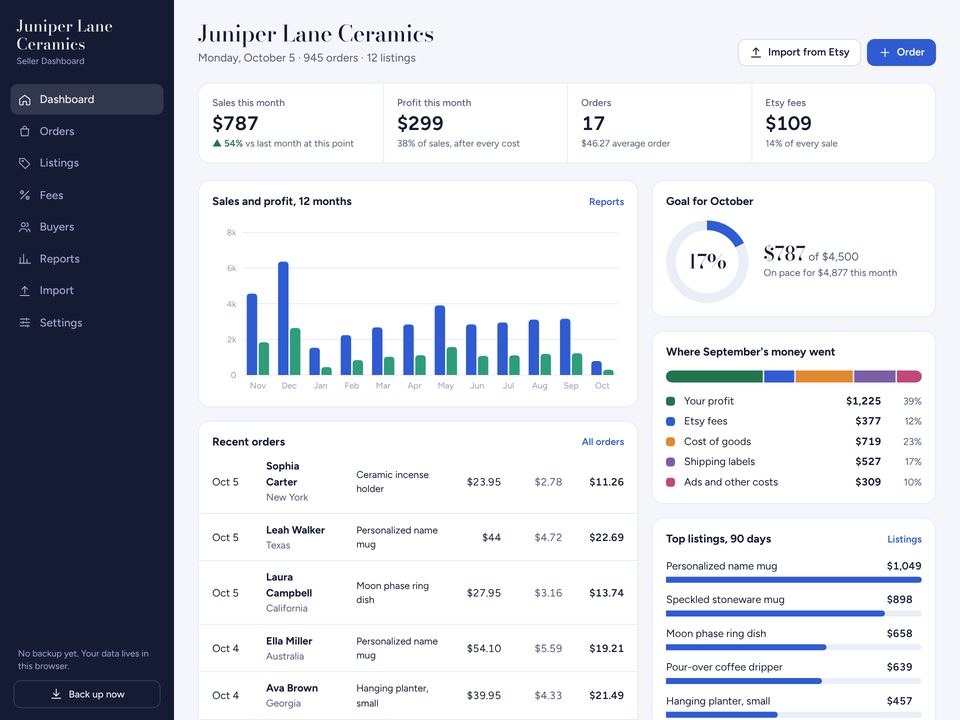
Task: Click the Speckled stoneware mug progress bar
Action: coord(793,613)
